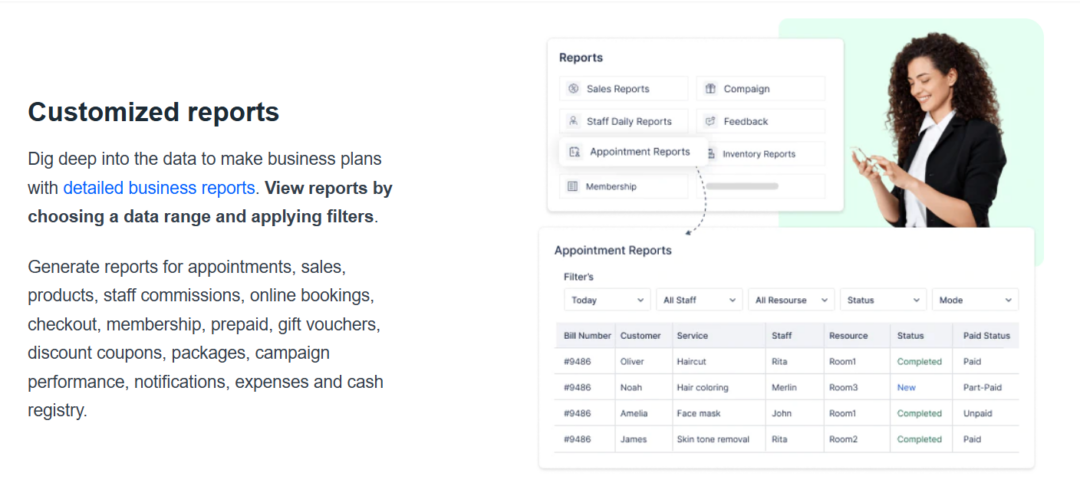
Task: Click the Appointment Reports icon
Action: click(x=575, y=152)
